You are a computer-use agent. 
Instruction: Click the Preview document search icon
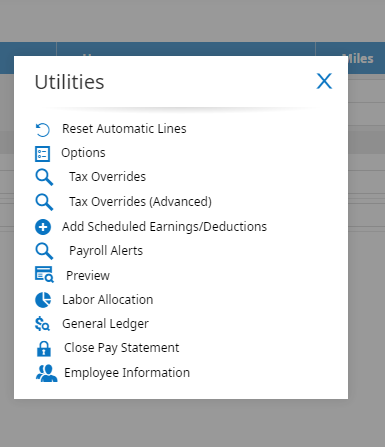[44, 274]
